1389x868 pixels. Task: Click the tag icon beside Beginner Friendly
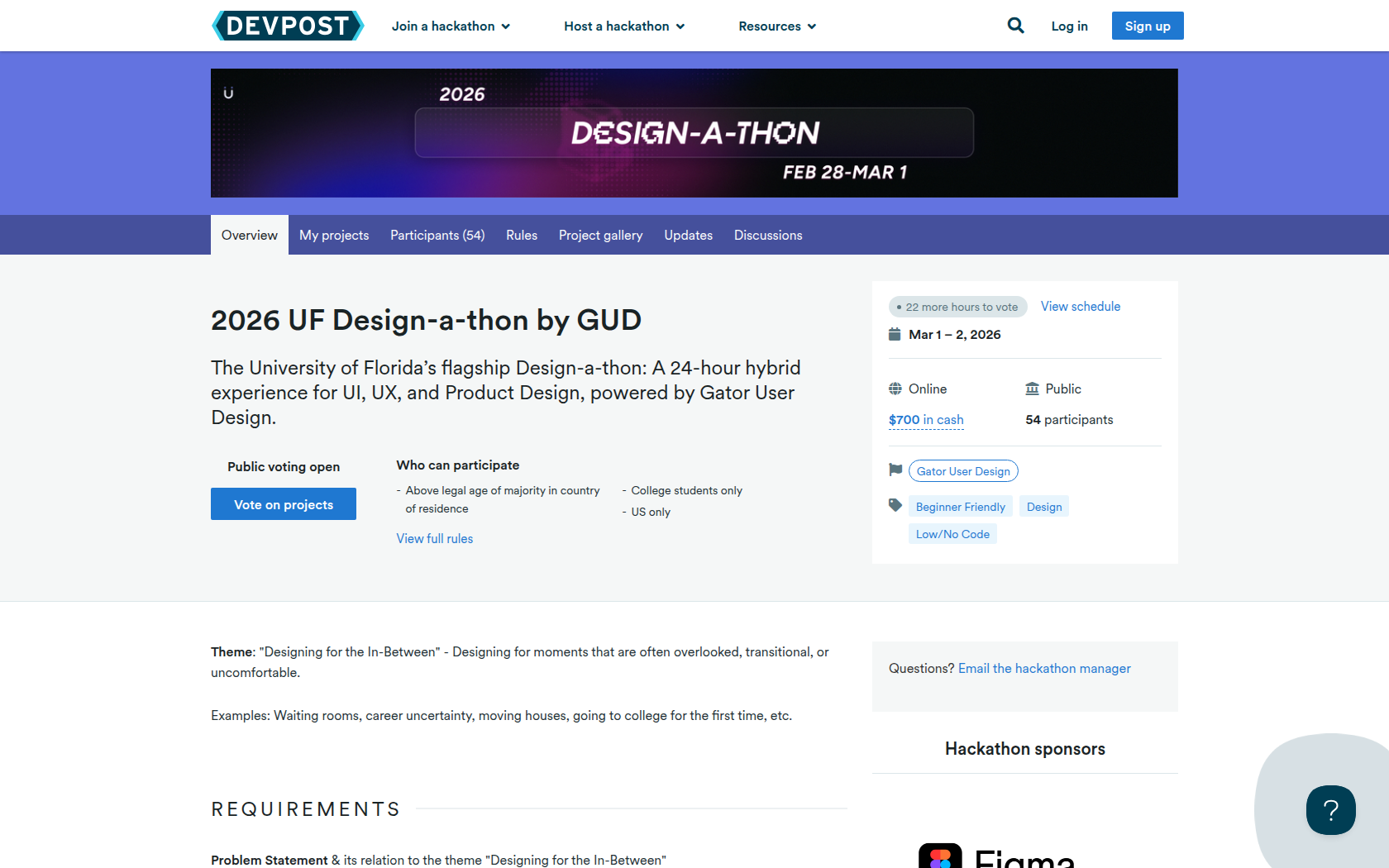(x=895, y=505)
